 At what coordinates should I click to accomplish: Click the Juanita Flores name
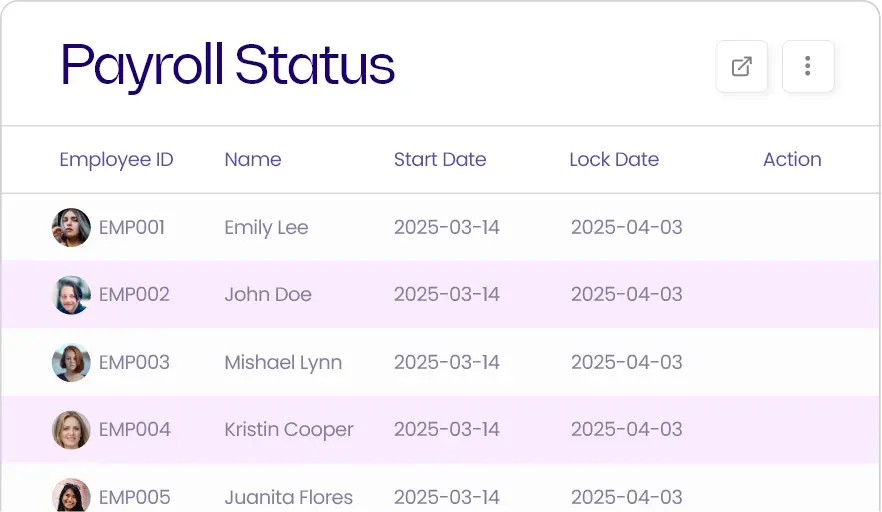pyautogui.click(x=289, y=497)
